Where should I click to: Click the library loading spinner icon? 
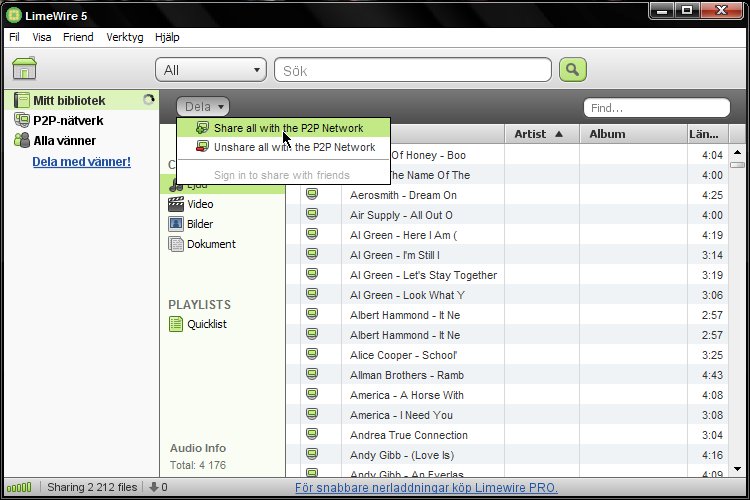coord(149,100)
